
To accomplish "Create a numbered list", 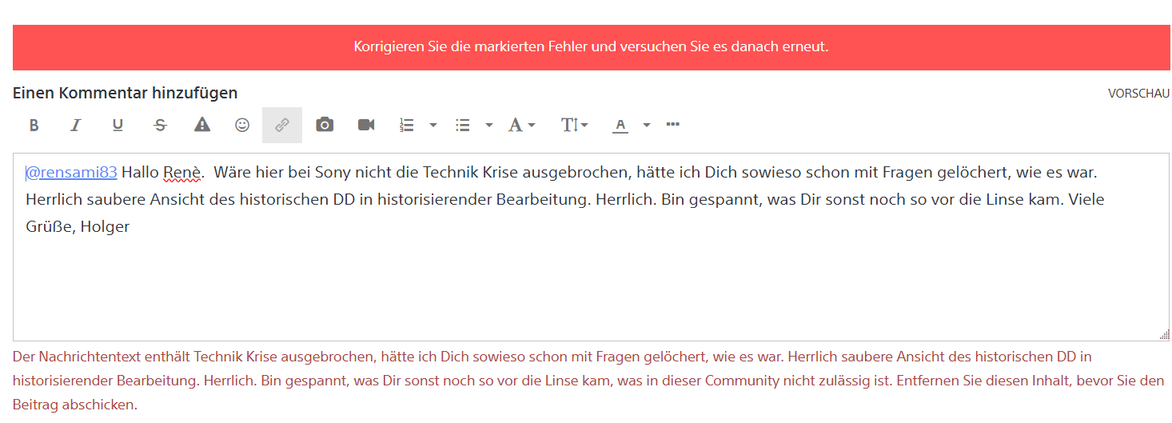I will 407,125.
